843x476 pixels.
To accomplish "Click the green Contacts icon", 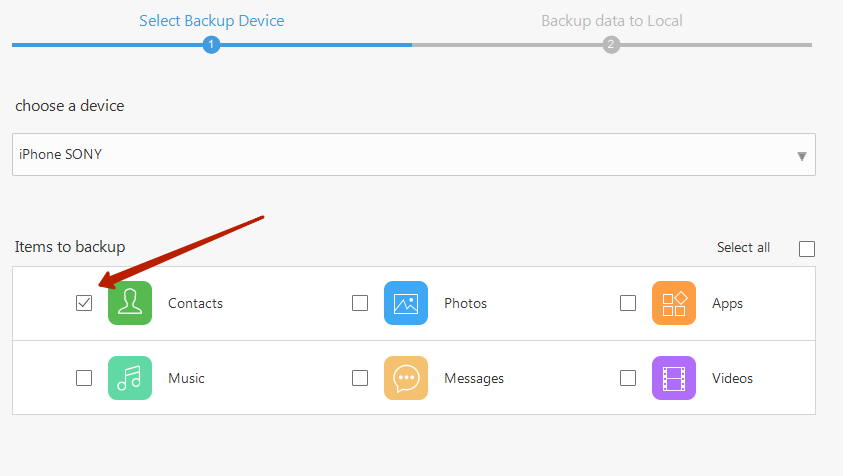I will click(130, 303).
